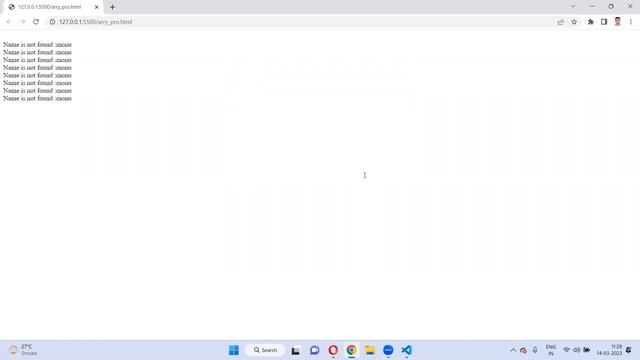Close the arry_pro.html tab
640x360 pixels.
(97, 7)
